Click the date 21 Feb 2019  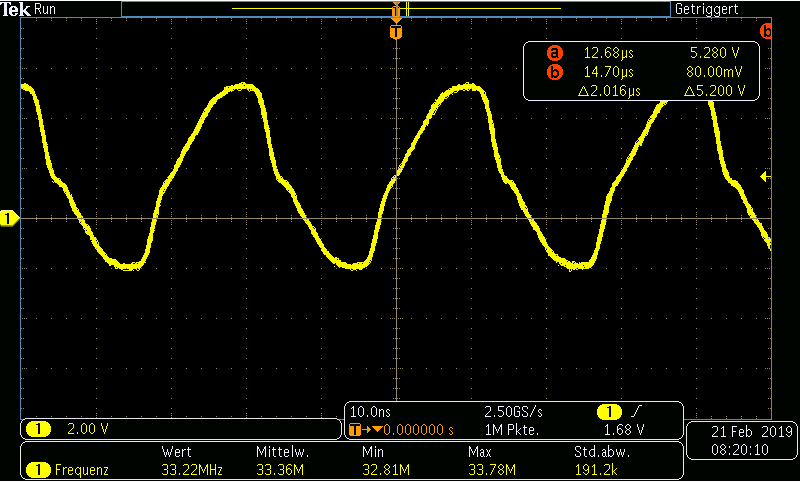(x=752, y=432)
